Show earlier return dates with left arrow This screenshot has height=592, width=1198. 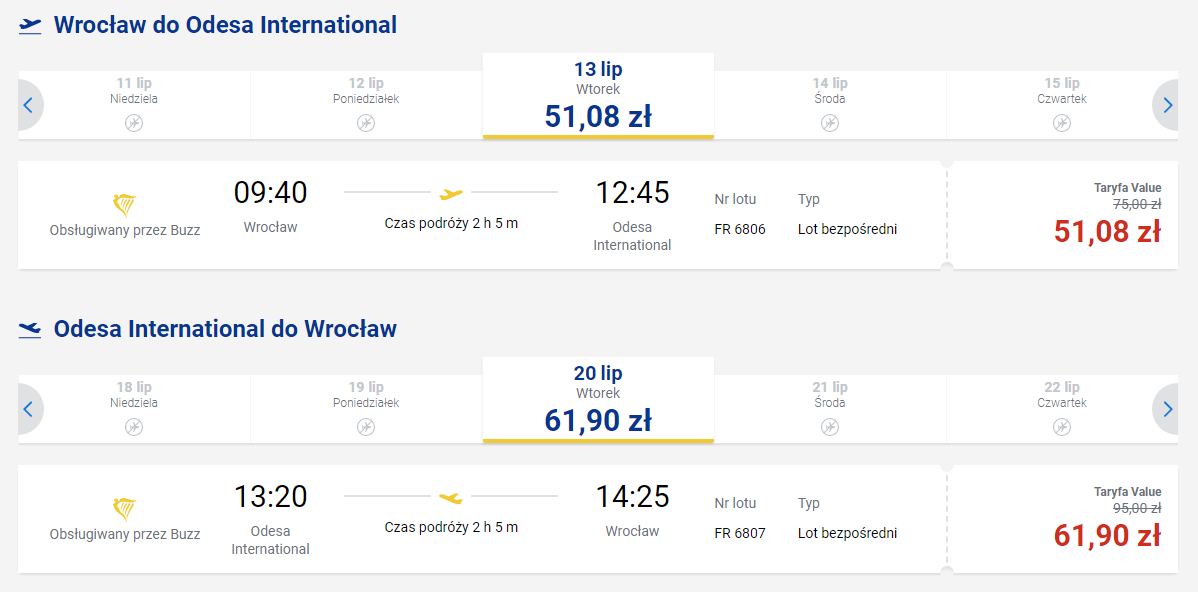[29, 409]
